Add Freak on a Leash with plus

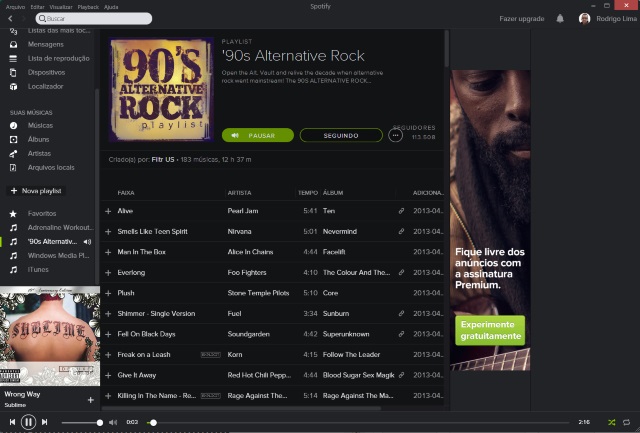[108, 355]
